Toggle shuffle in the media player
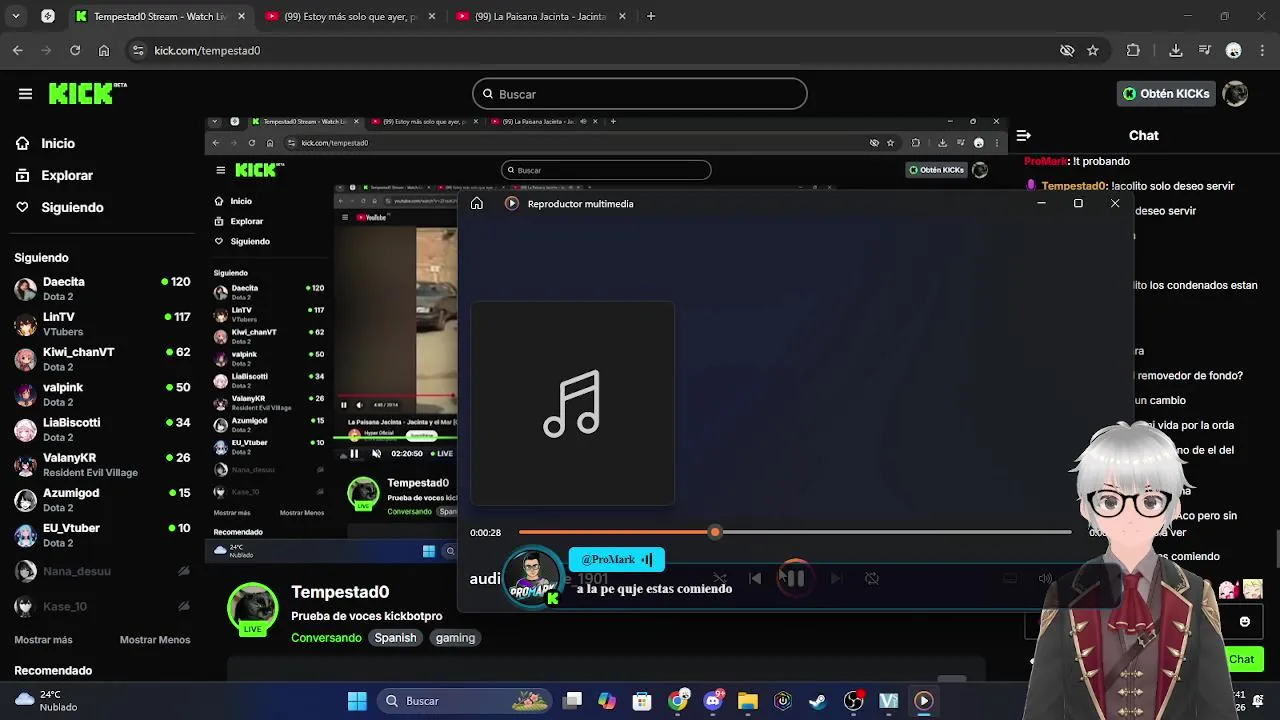 [x=719, y=578]
